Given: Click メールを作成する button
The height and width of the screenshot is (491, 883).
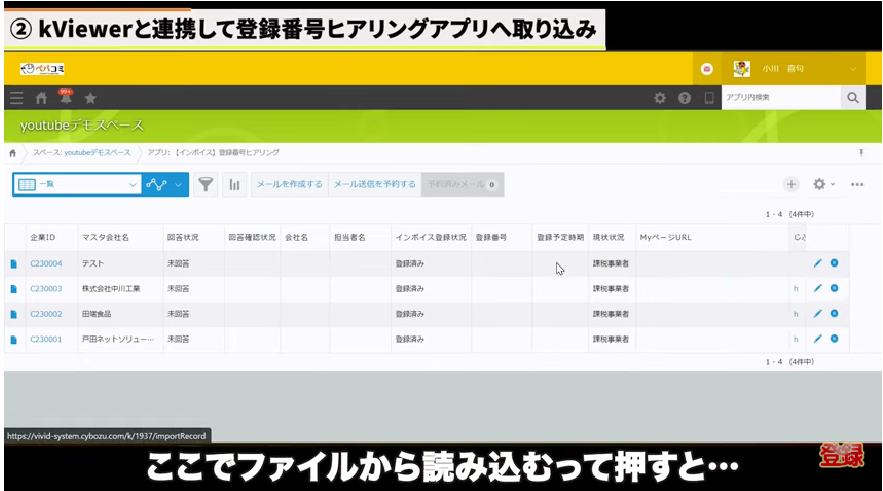Looking at the screenshot, I should tap(289, 184).
